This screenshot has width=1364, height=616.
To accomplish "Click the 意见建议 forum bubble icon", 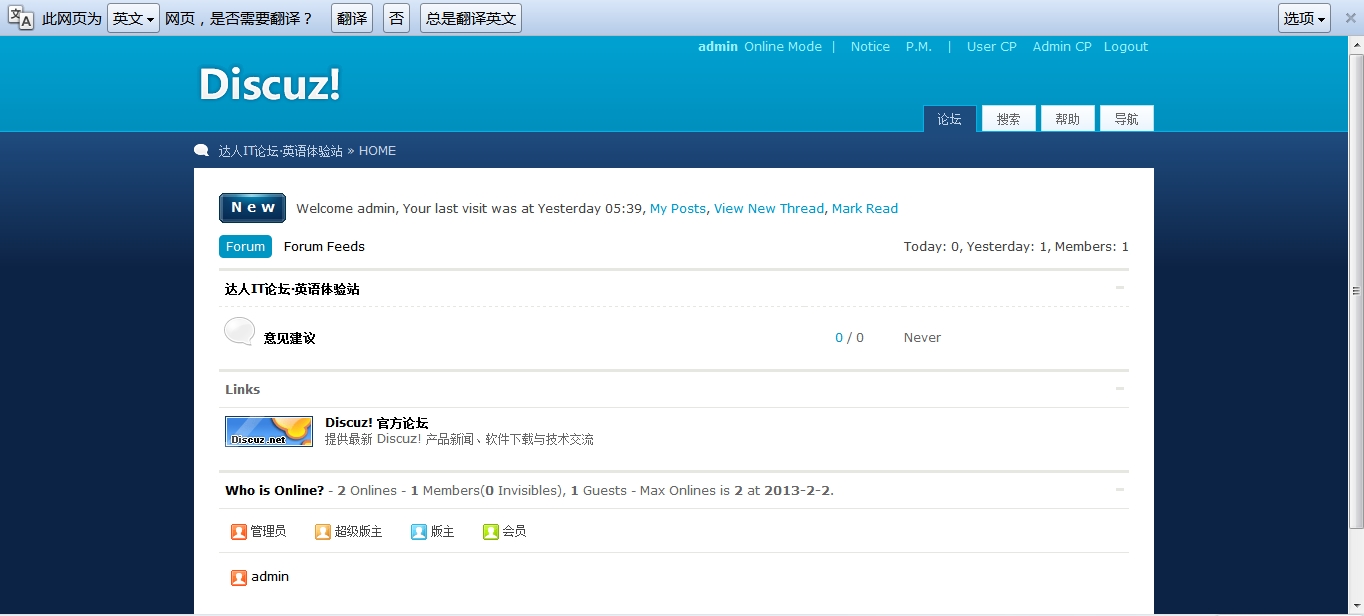I will [240, 332].
